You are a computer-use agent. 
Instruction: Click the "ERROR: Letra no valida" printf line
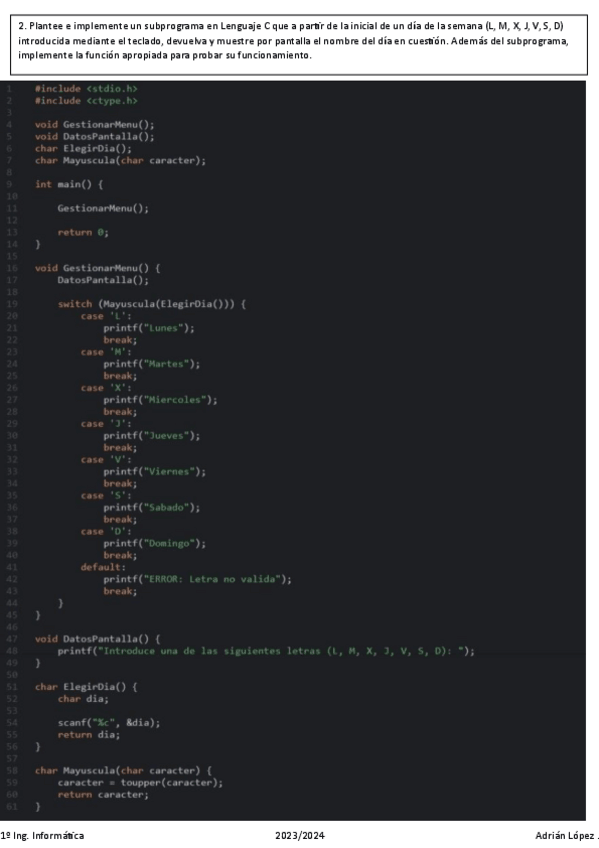tap(197, 579)
